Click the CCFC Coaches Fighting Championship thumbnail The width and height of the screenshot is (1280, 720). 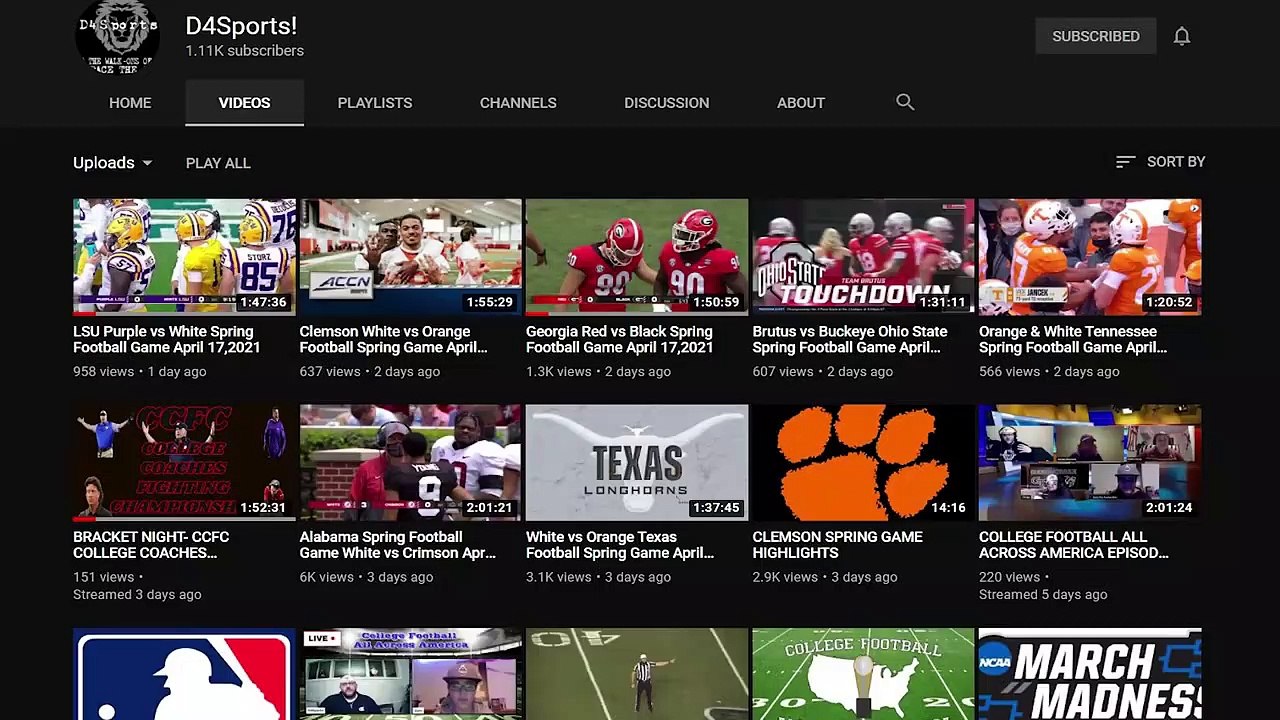coord(184,463)
